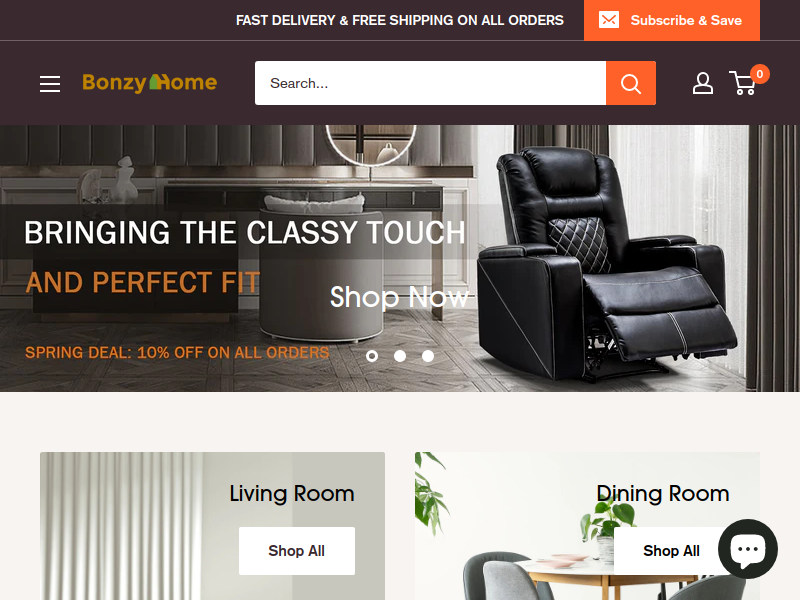Open the shopping cart icon
This screenshot has width=800, height=600.
743,84
